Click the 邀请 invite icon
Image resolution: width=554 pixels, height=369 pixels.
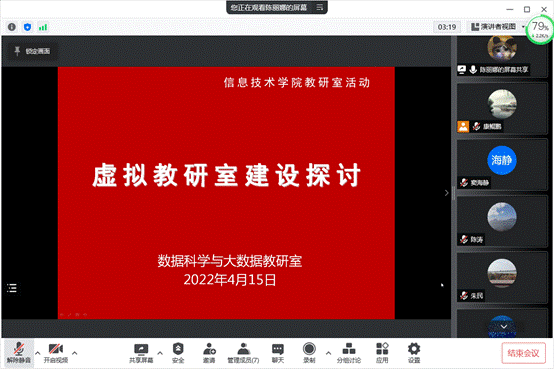pos(209,353)
